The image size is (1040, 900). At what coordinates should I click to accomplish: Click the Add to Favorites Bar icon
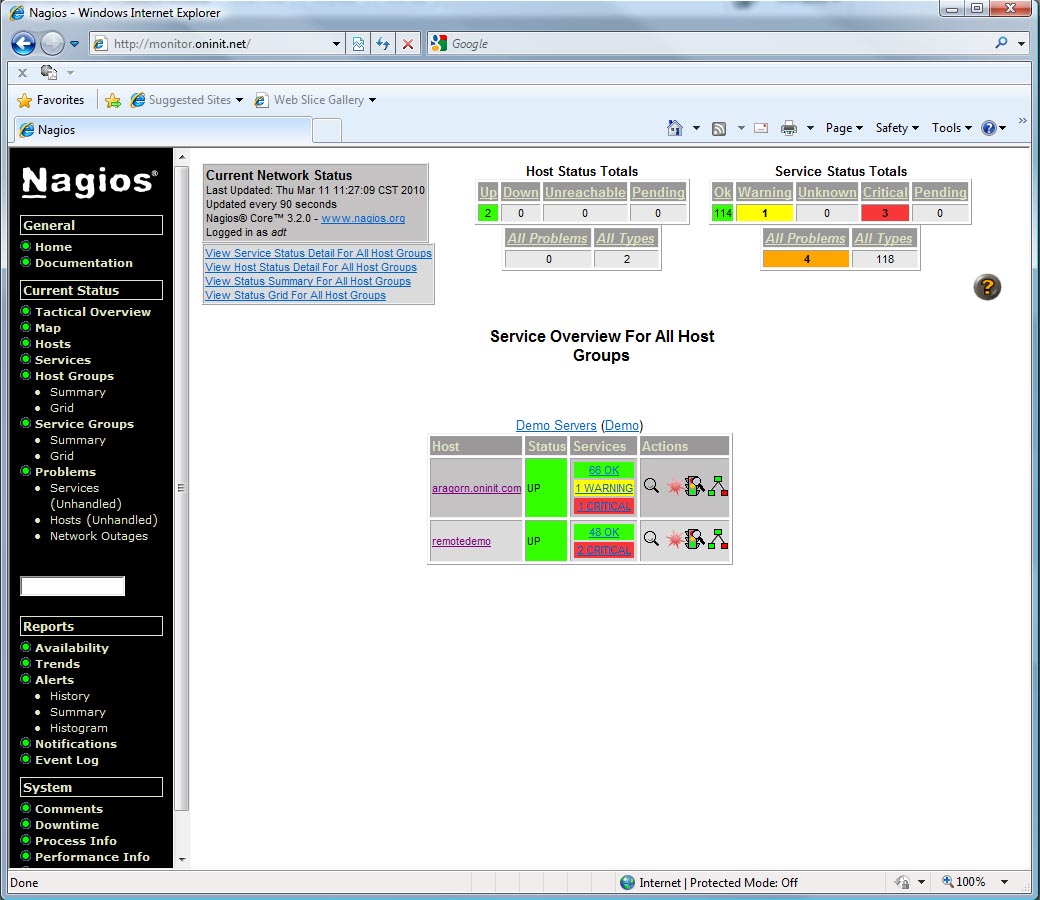pyautogui.click(x=113, y=100)
